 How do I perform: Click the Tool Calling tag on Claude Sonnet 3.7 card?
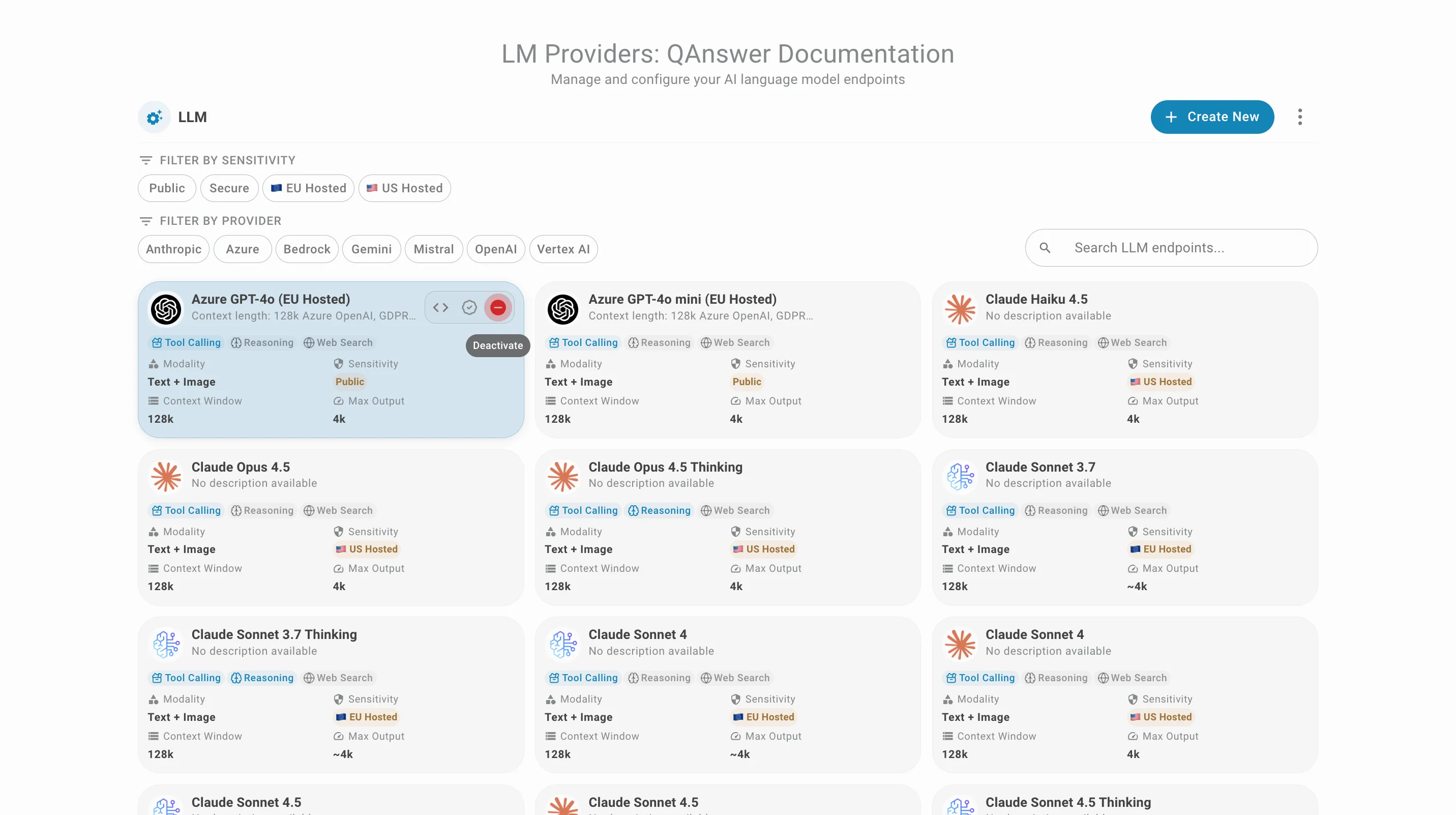(980, 511)
